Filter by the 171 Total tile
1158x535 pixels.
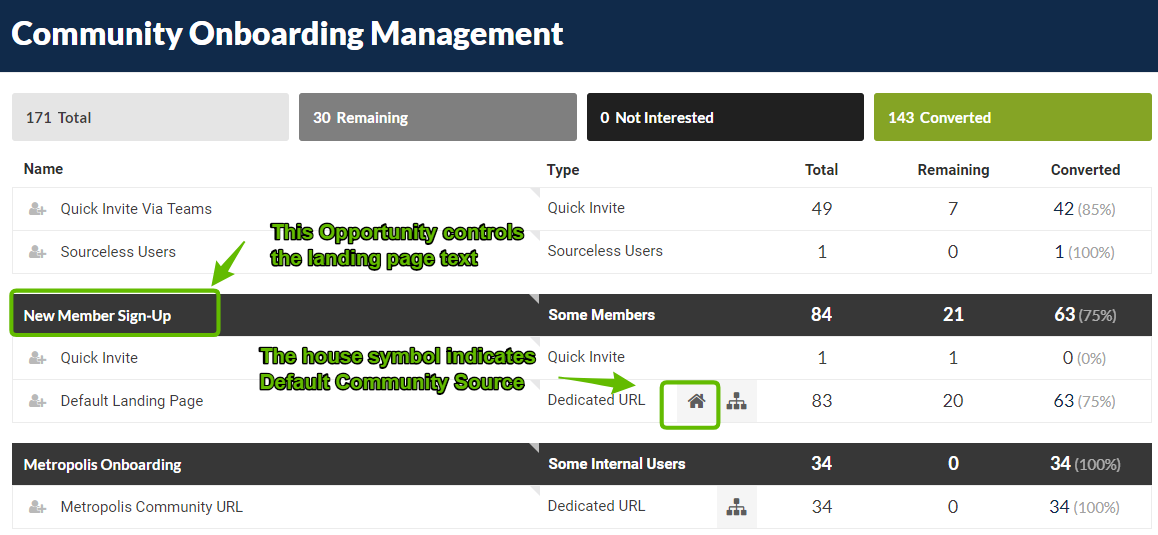pyautogui.click(x=150, y=117)
